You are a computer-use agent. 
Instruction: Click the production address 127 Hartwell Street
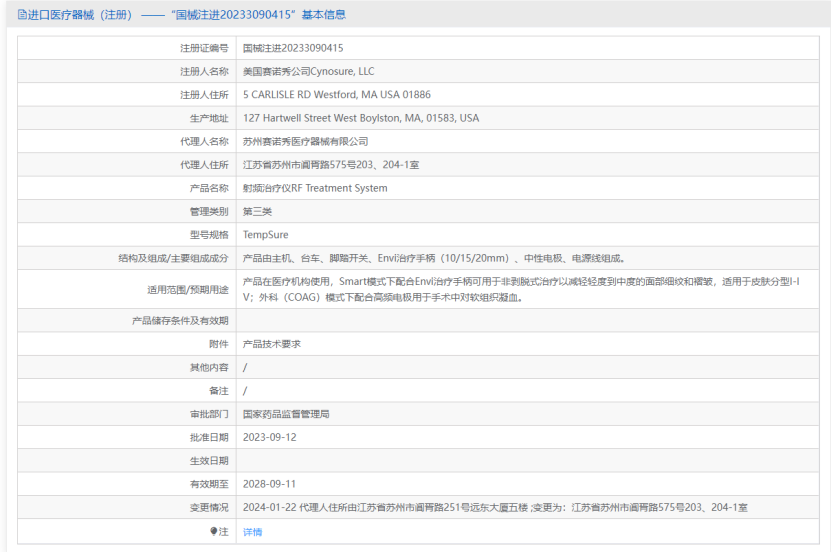pos(360,118)
